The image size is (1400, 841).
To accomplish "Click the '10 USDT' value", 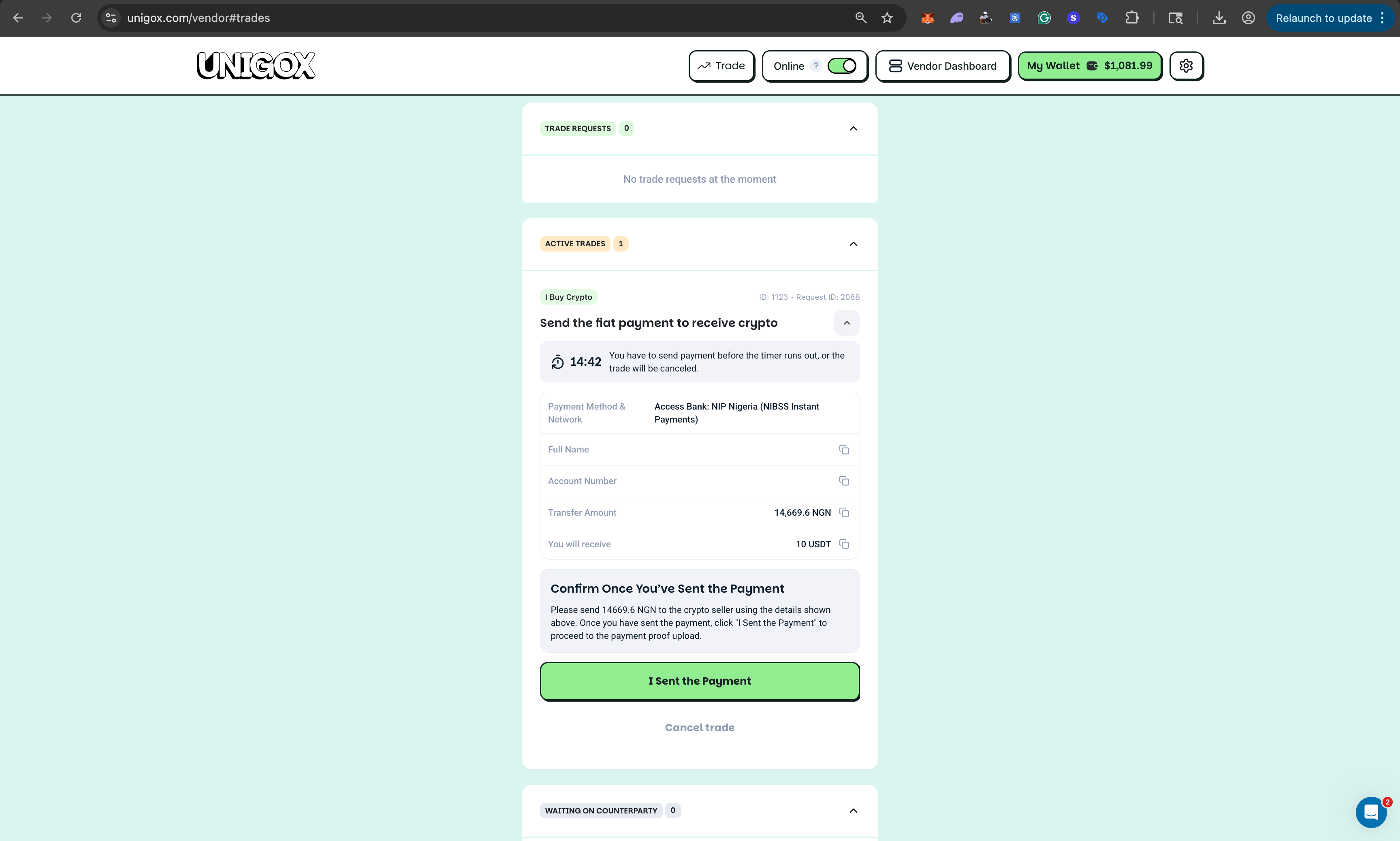I will click(813, 544).
